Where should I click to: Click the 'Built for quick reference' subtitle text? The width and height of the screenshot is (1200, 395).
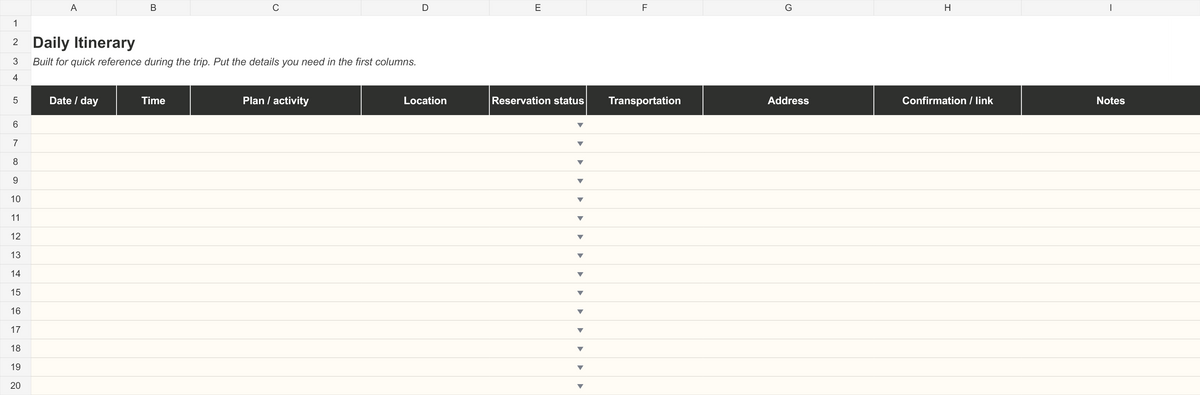224,62
